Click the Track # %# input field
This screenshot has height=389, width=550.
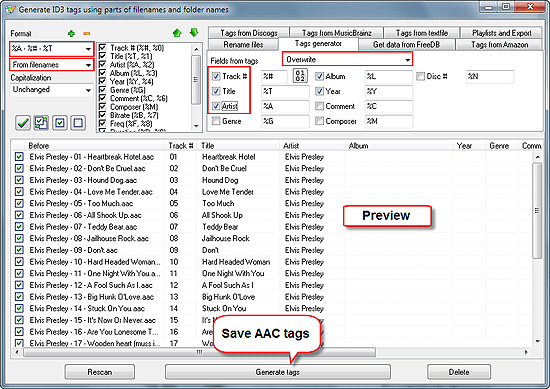[274, 76]
